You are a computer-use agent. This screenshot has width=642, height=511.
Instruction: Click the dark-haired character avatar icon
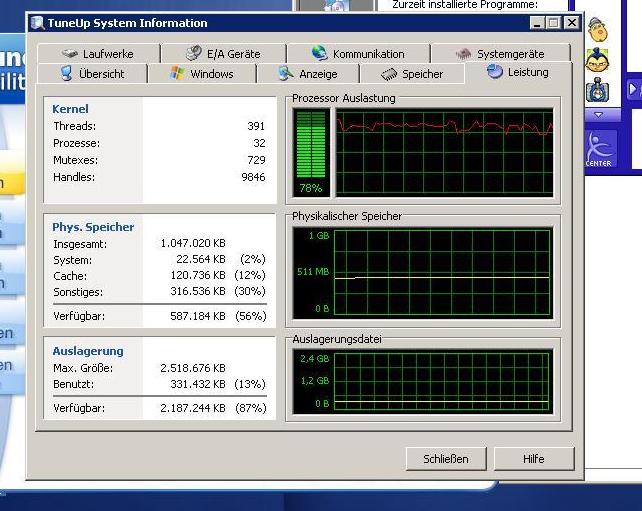pos(598,60)
